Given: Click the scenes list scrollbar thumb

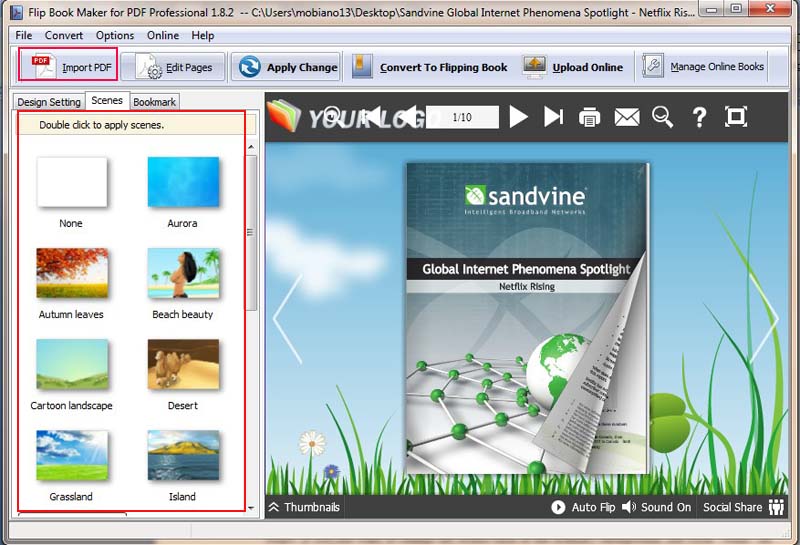Looking at the screenshot, I should tap(251, 233).
